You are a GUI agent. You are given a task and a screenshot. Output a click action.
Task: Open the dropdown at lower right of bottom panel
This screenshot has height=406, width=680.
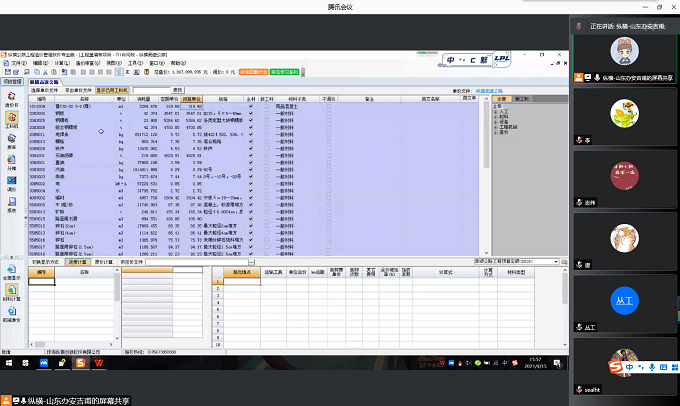click(556, 262)
